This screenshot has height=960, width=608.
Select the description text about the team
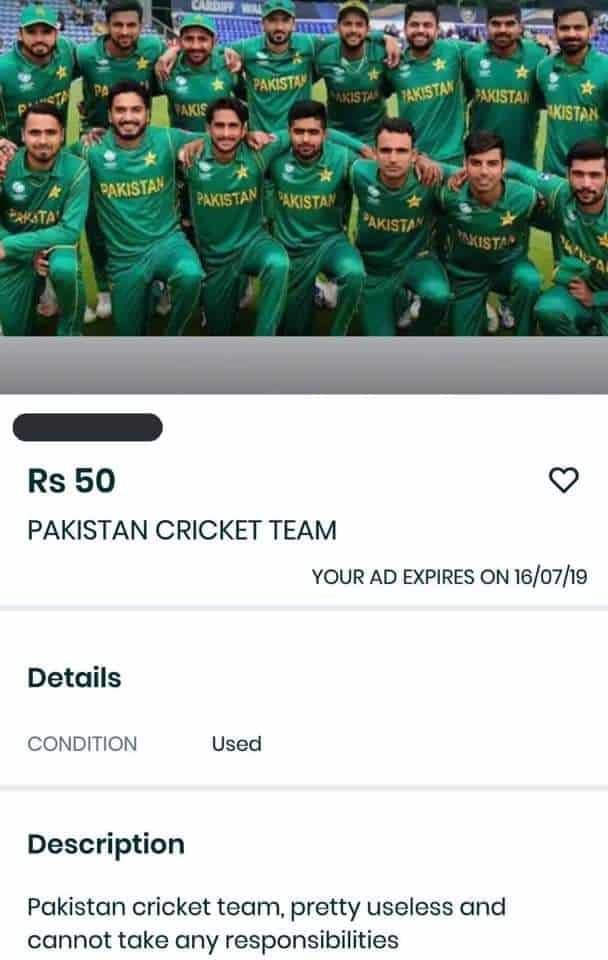[x=266, y=923]
